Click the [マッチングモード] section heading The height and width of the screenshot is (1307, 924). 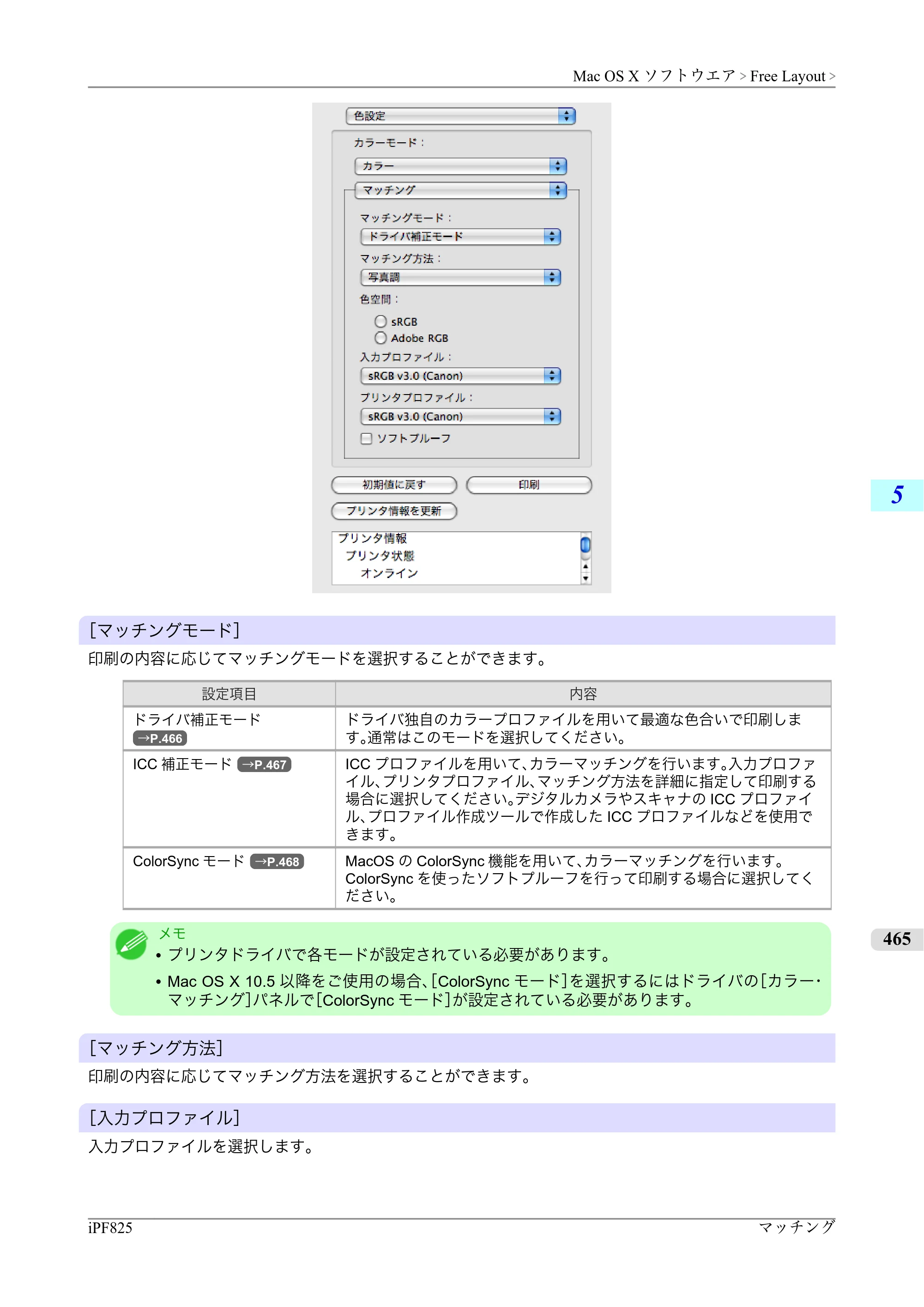pos(457,630)
